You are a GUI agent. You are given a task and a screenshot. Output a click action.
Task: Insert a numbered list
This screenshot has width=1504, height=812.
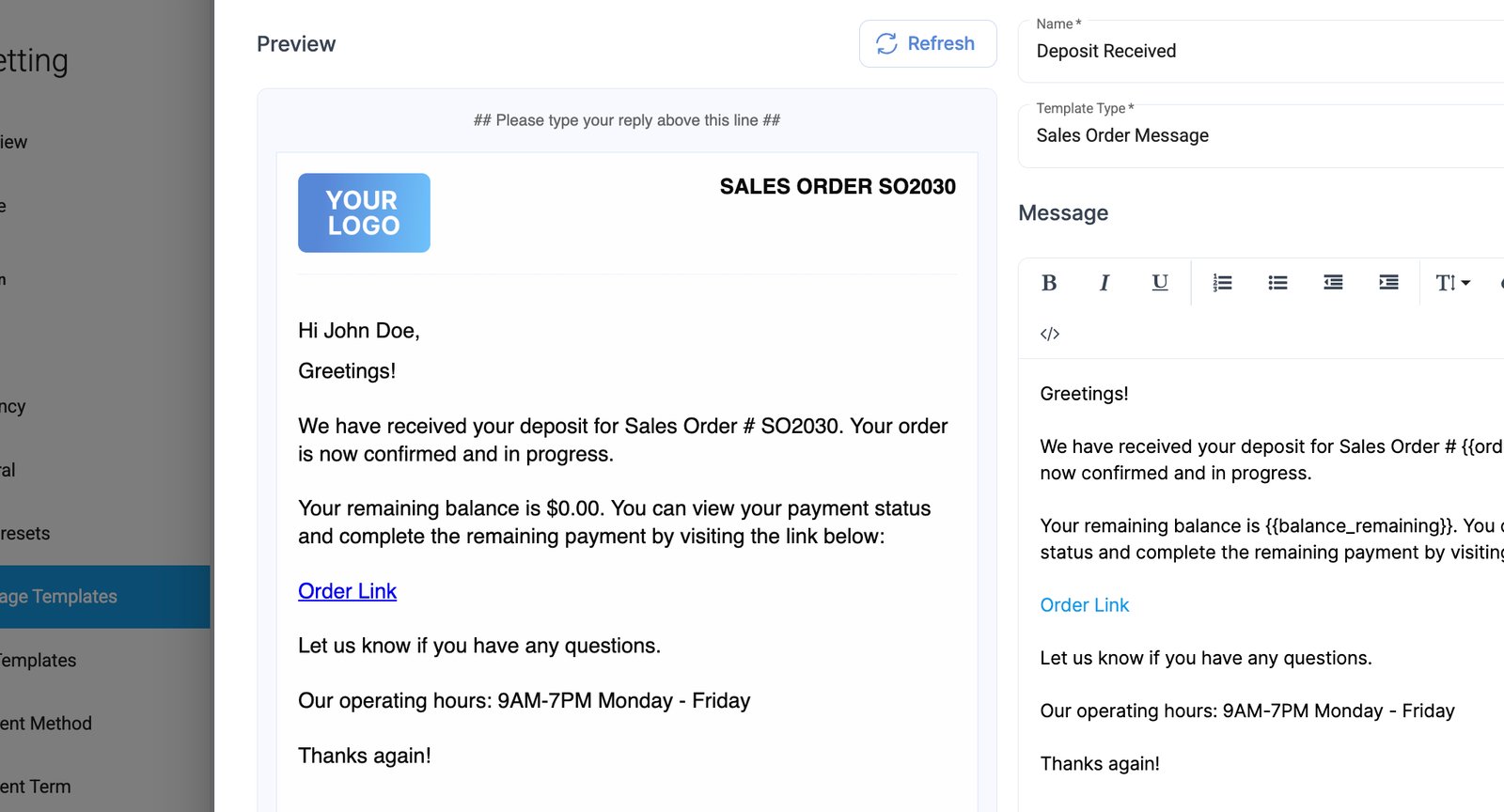coord(1222,283)
